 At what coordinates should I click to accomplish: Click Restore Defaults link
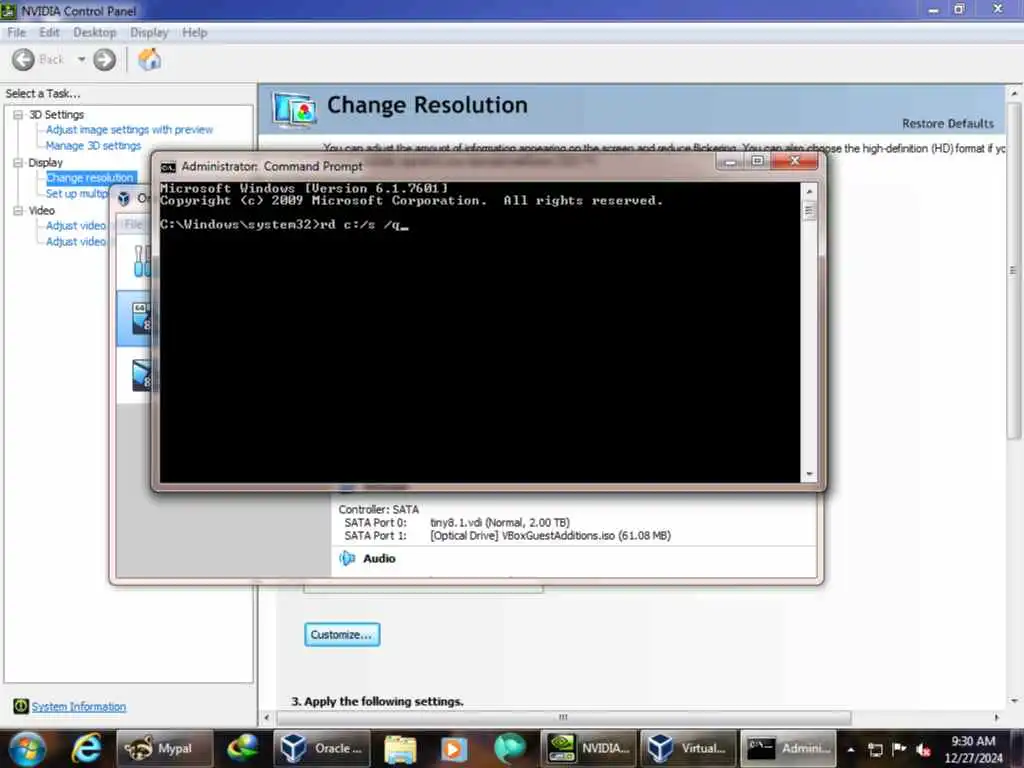[x=948, y=123]
